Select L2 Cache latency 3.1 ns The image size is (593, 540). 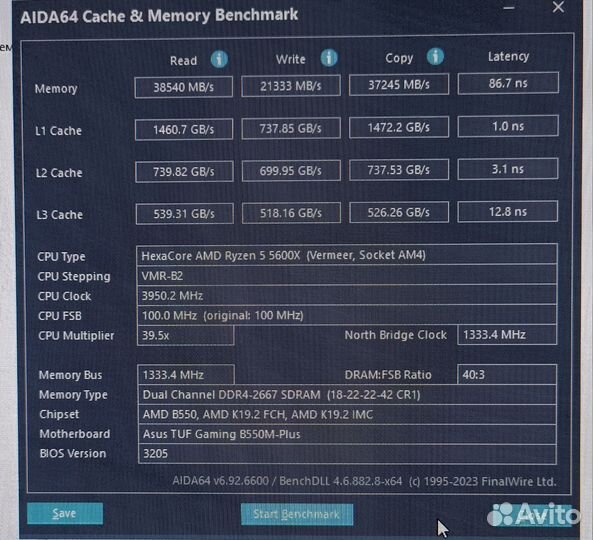(x=508, y=169)
